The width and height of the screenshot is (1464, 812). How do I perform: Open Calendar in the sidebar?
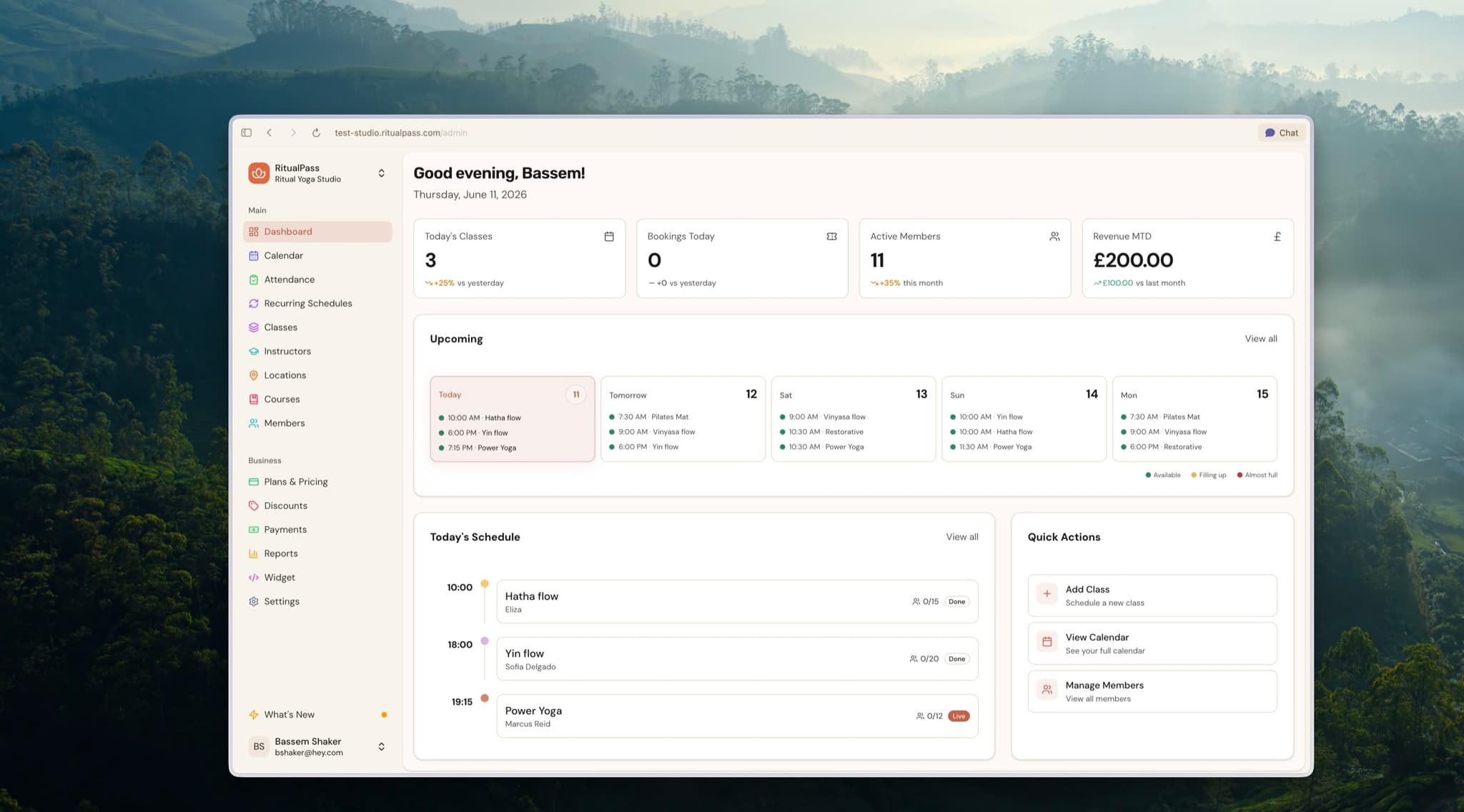(x=317, y=256)
